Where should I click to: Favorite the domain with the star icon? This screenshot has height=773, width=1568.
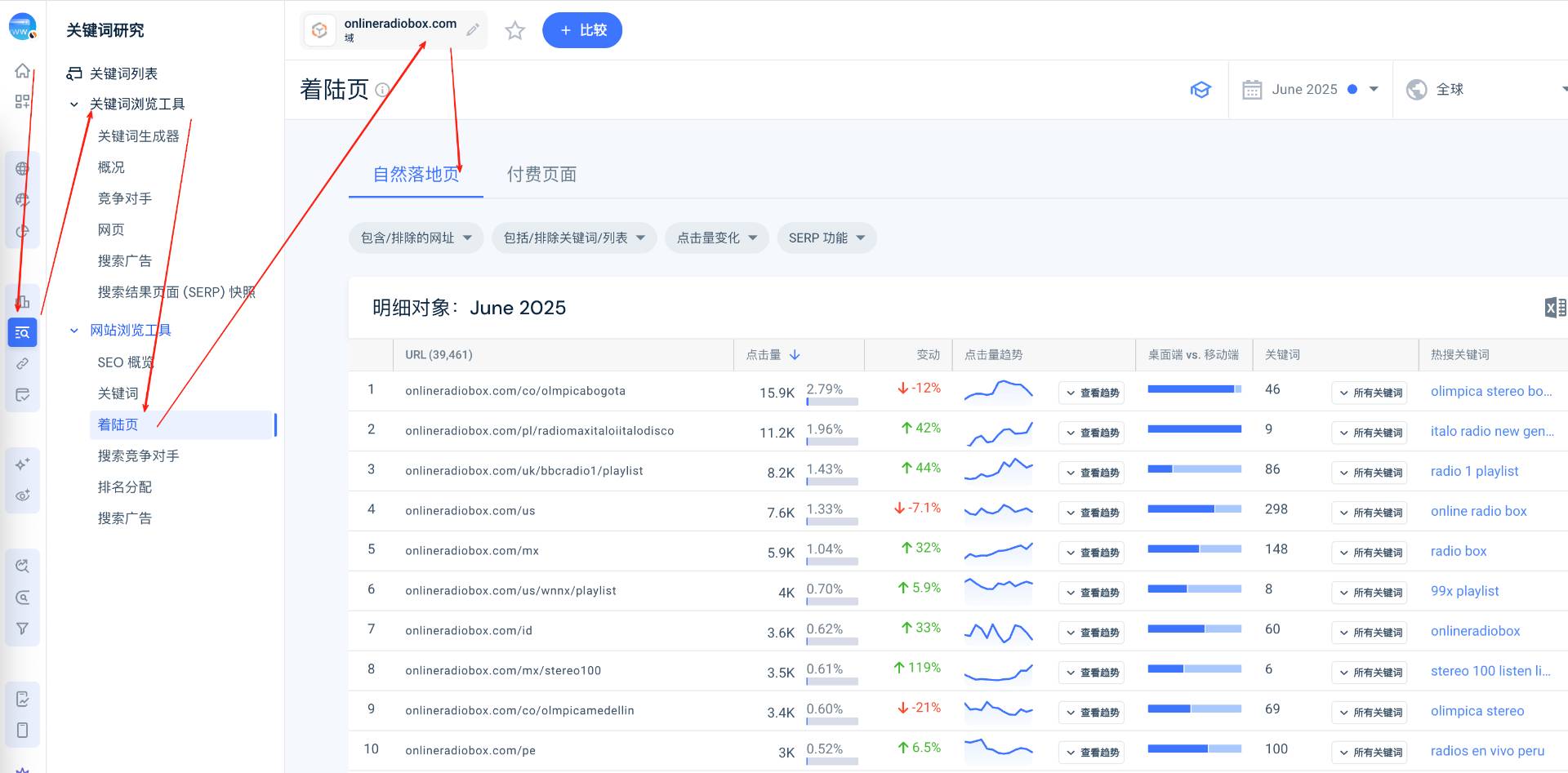tap(514, 31)
